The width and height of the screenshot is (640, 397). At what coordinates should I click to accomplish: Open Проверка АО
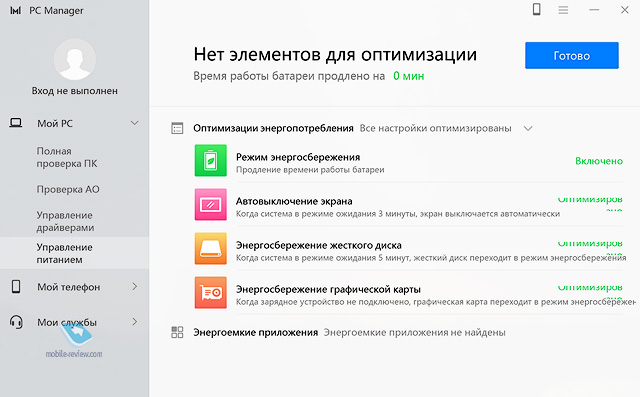[x=68, y=189]
